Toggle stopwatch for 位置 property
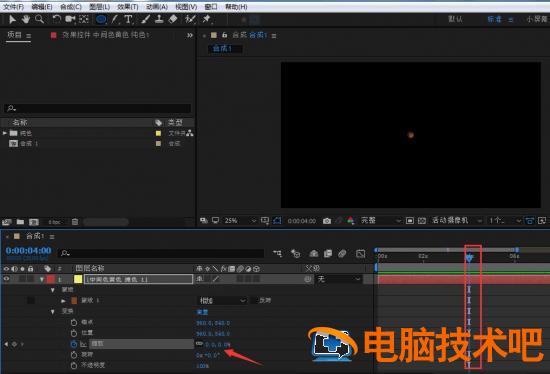The height and width of the screenshot is (374, 550). click(x=74, y=333)
